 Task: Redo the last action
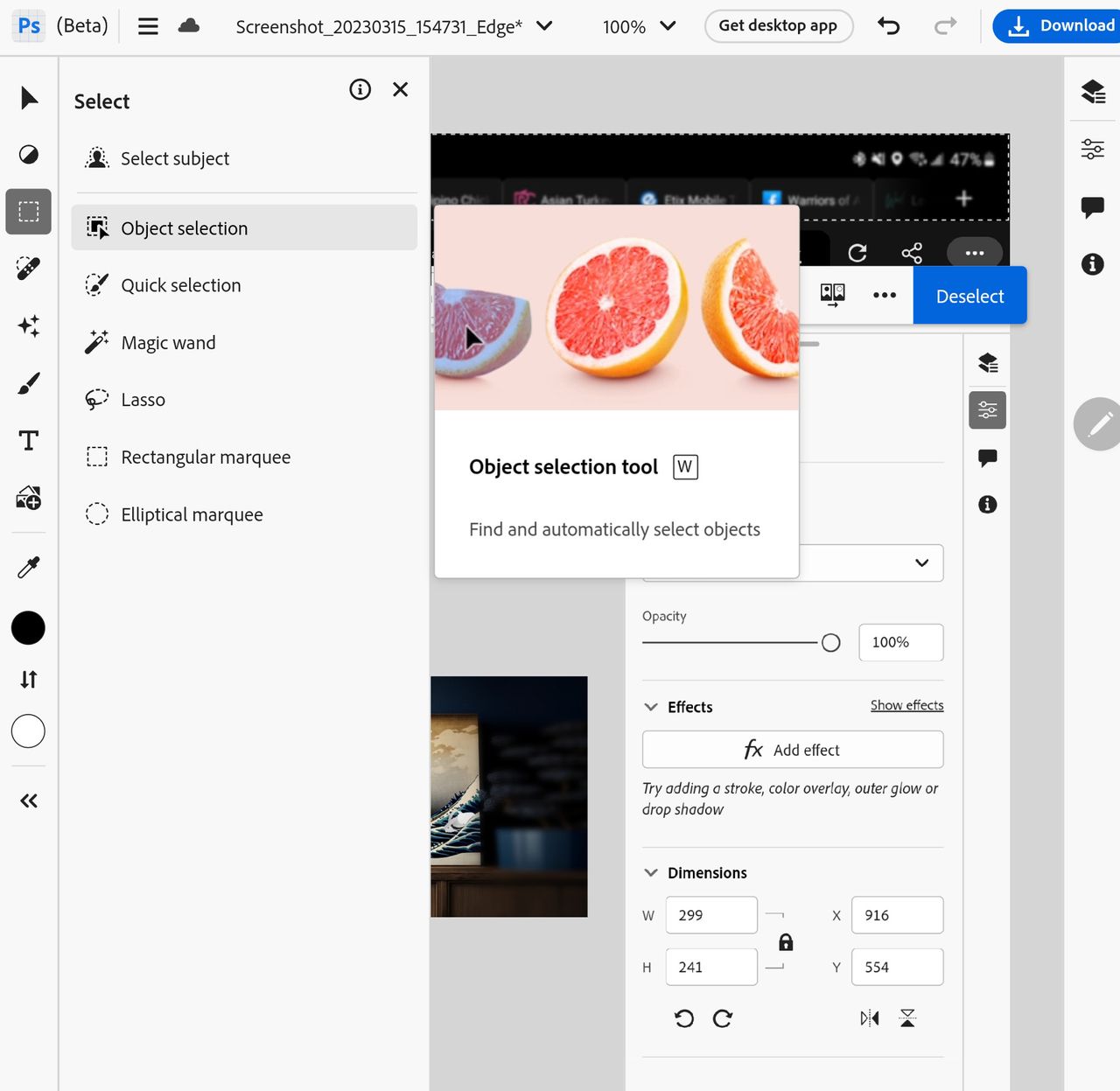[945, 26]
